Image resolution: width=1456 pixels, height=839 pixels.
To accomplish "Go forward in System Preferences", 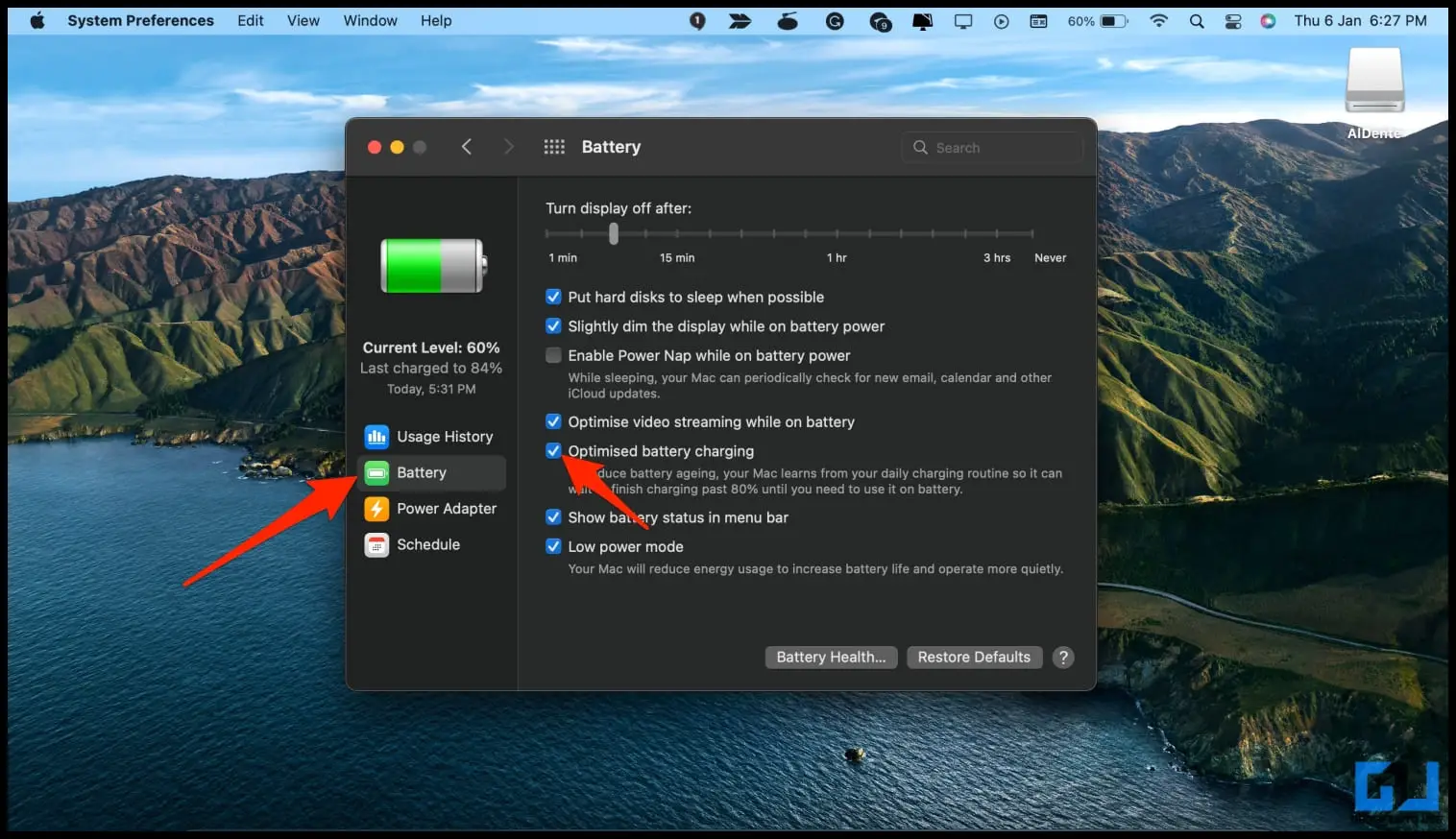I will click(x=509, y=147).
